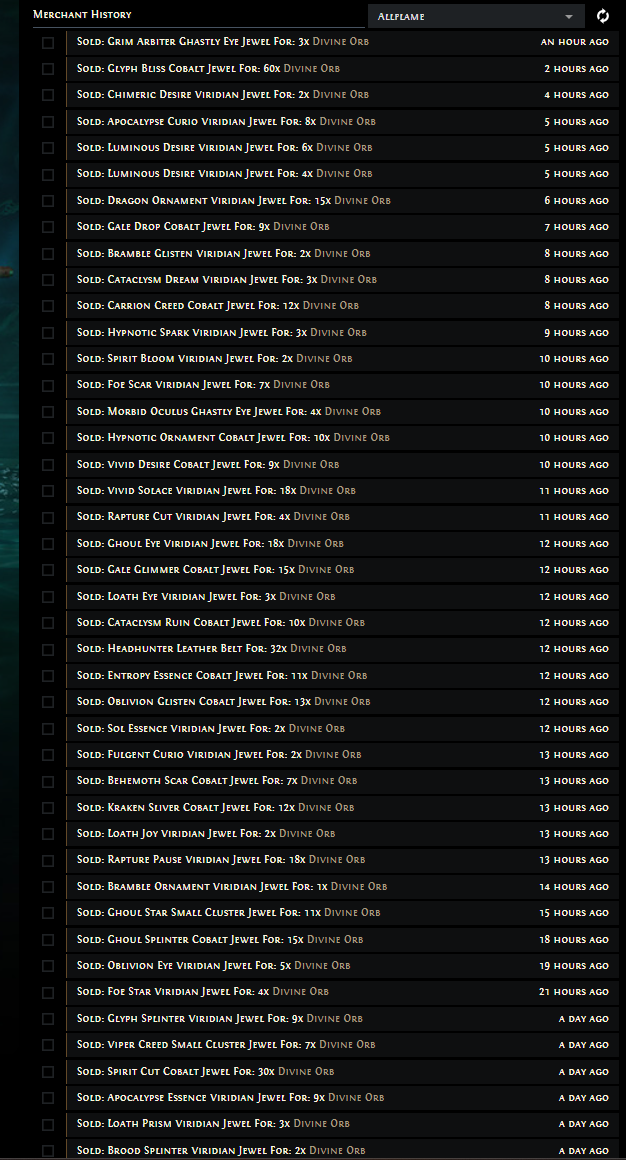Click the Kraken Sliver Cobalt Jewel entry
The width and height of the screenshot is (626, 1160).
pos(343,808)
